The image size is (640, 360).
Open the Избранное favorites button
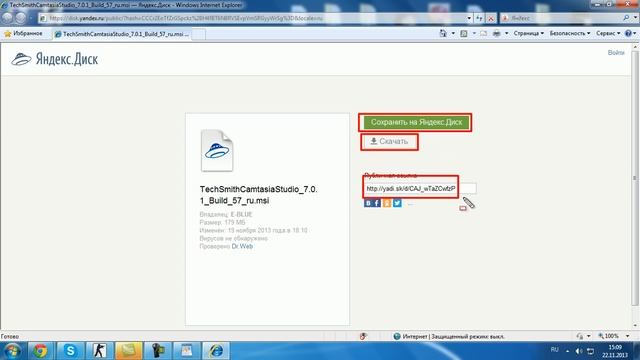[x=24, y=33]
